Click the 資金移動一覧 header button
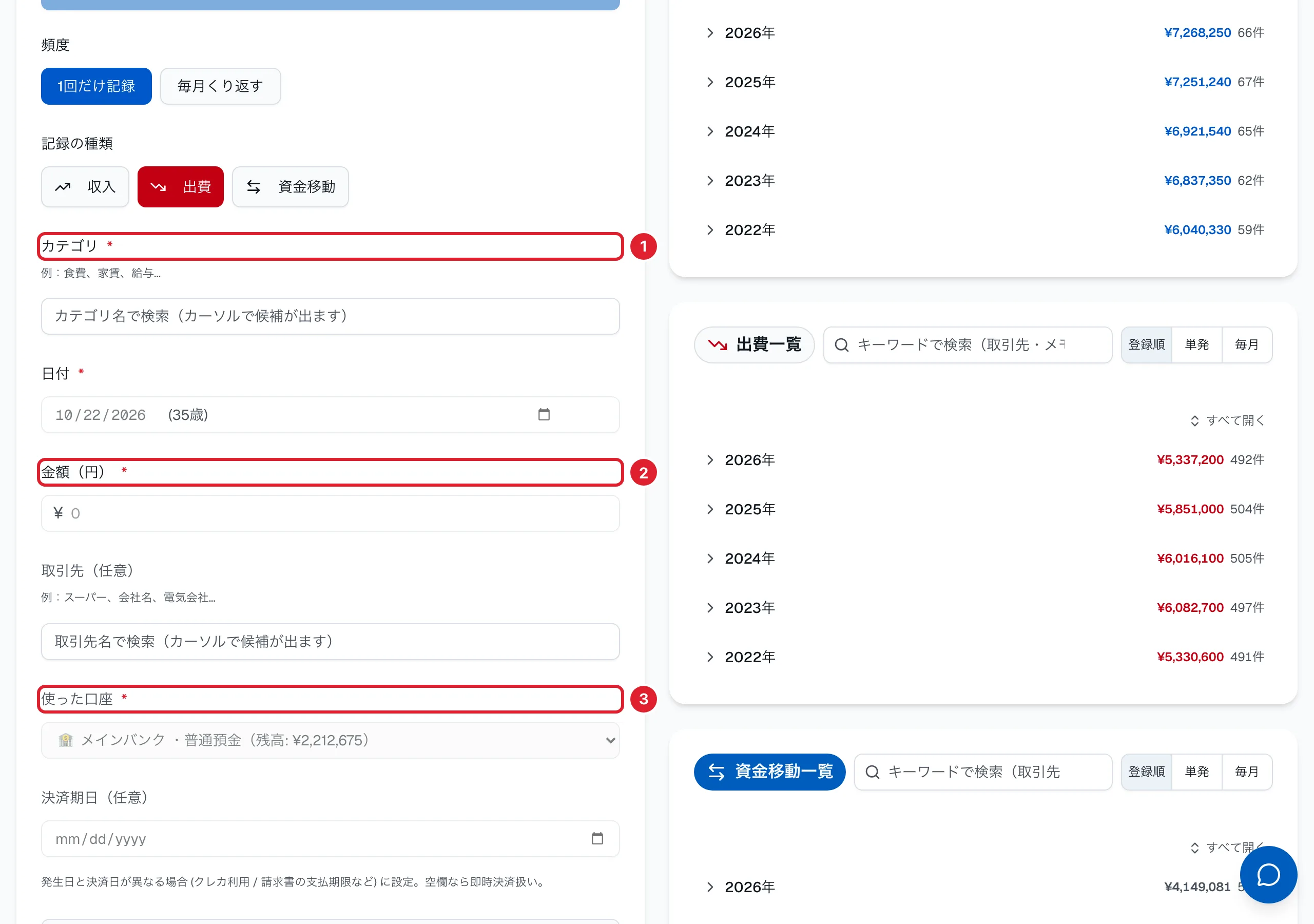 [770, 772]
